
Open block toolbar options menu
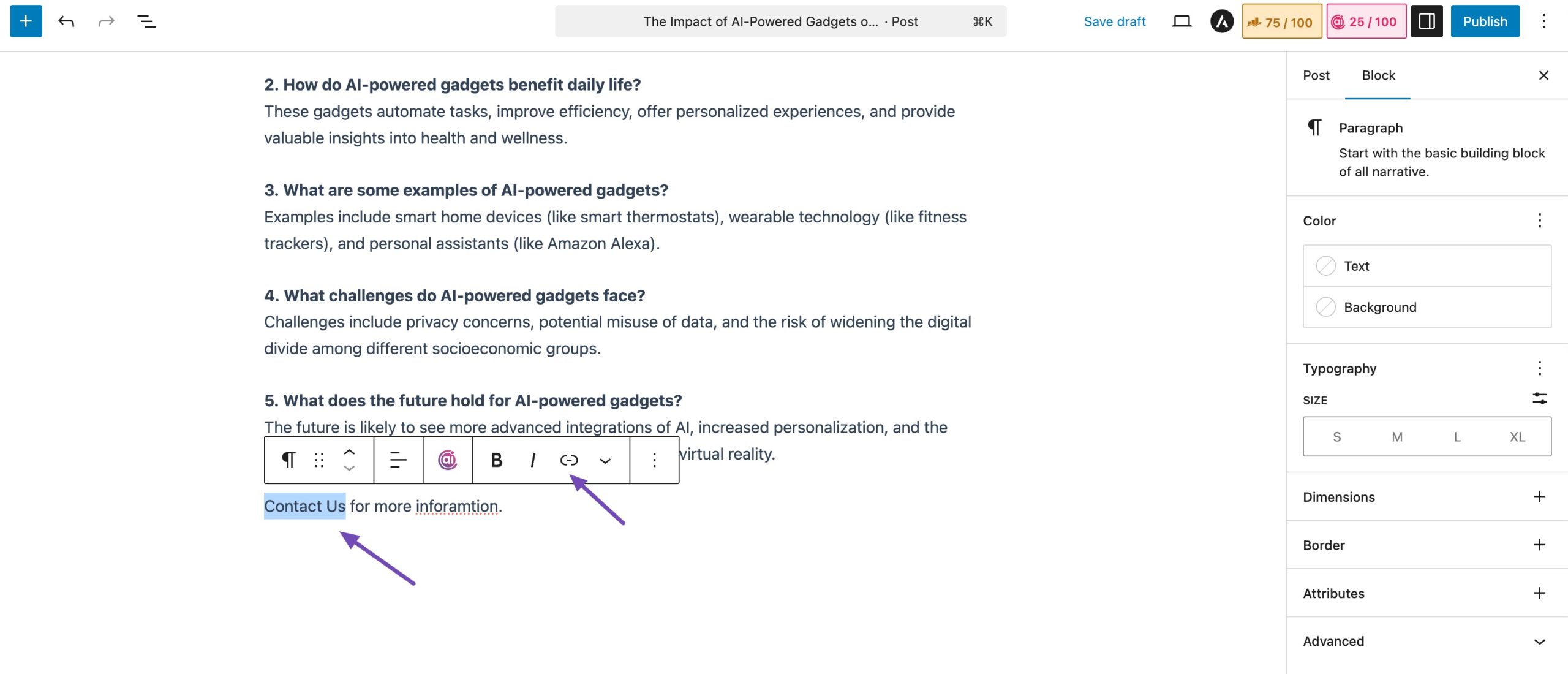coord(654,460)
